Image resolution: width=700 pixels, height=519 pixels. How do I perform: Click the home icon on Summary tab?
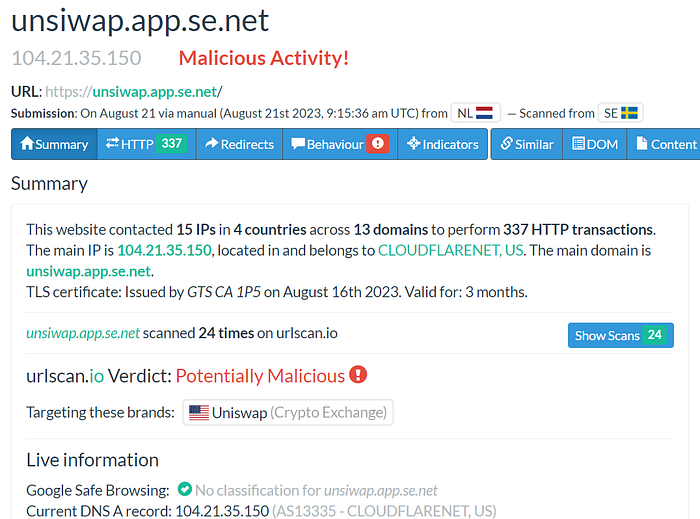27,143
